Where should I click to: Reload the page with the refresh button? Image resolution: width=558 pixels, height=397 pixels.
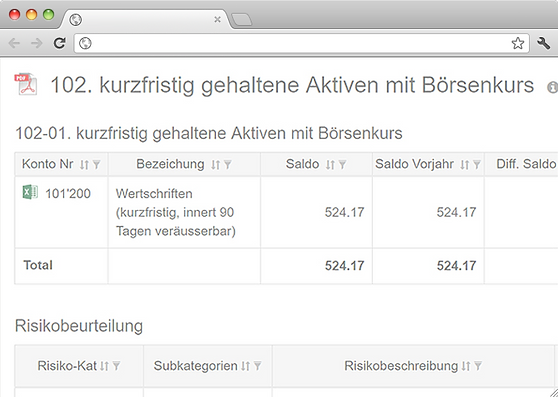(x=59, y=43)
